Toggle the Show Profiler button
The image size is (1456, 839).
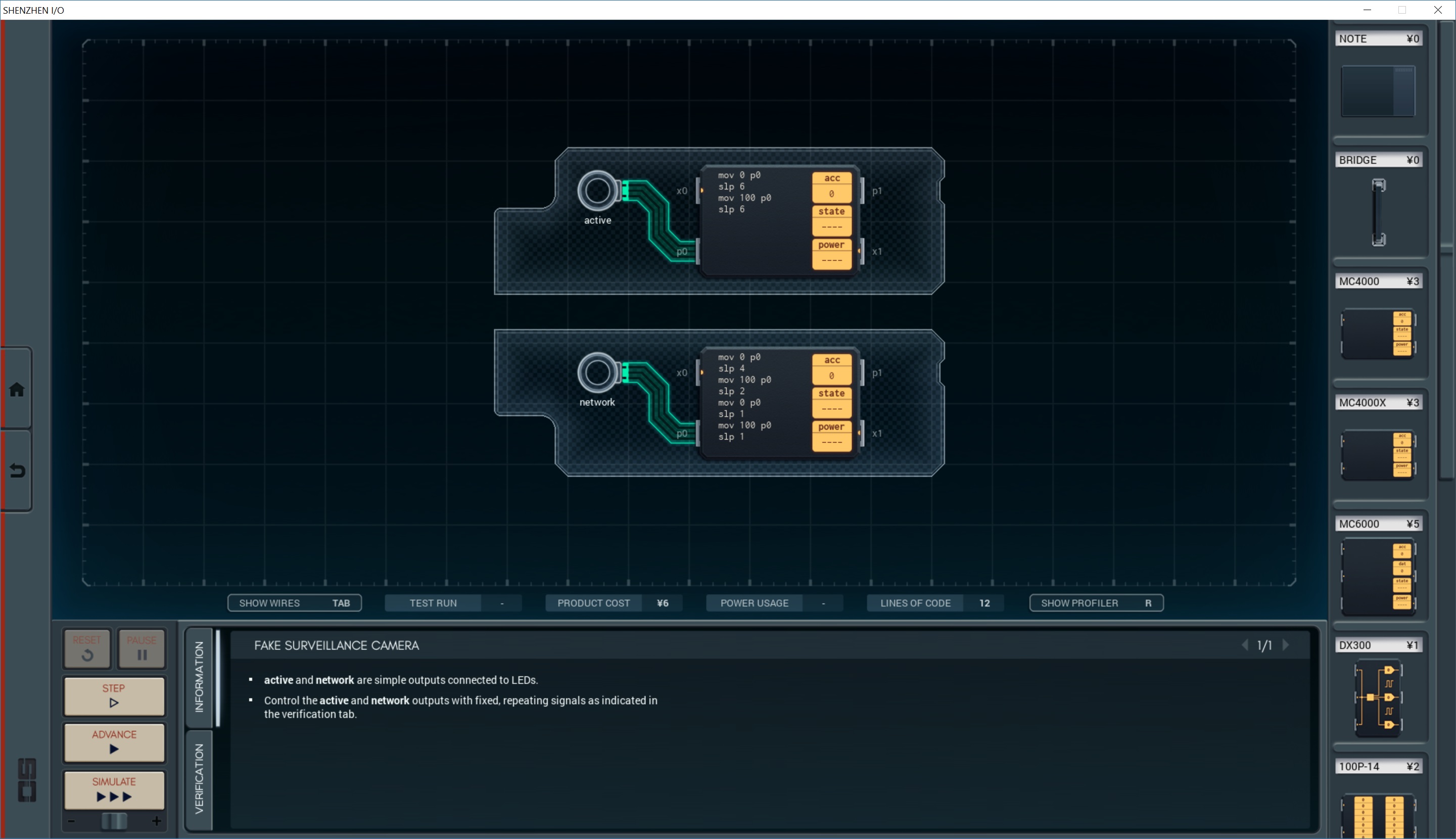click(x=1096, y=603)
